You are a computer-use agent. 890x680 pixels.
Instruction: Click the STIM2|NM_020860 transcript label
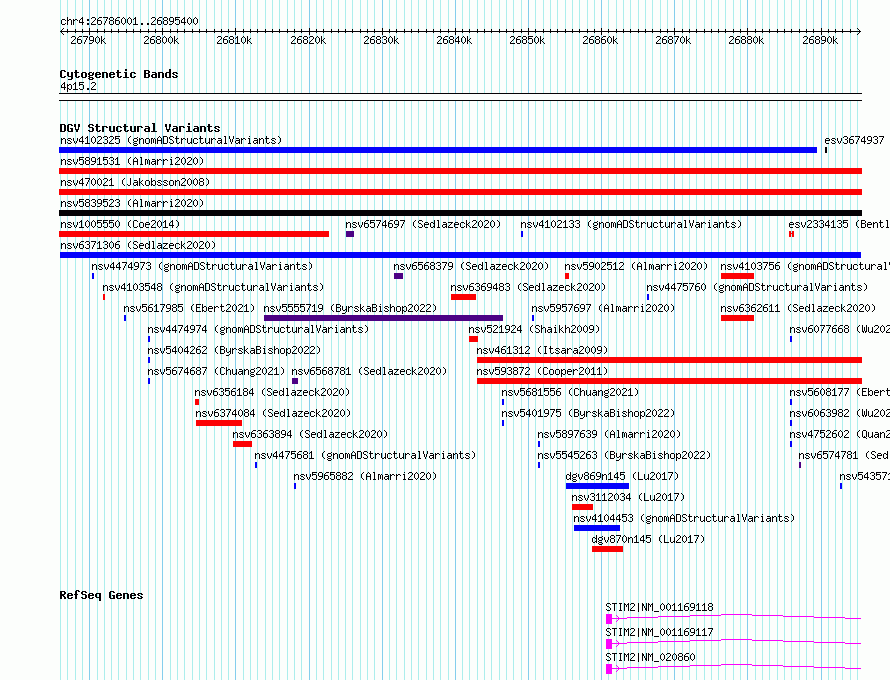click(x=650, y=657)
